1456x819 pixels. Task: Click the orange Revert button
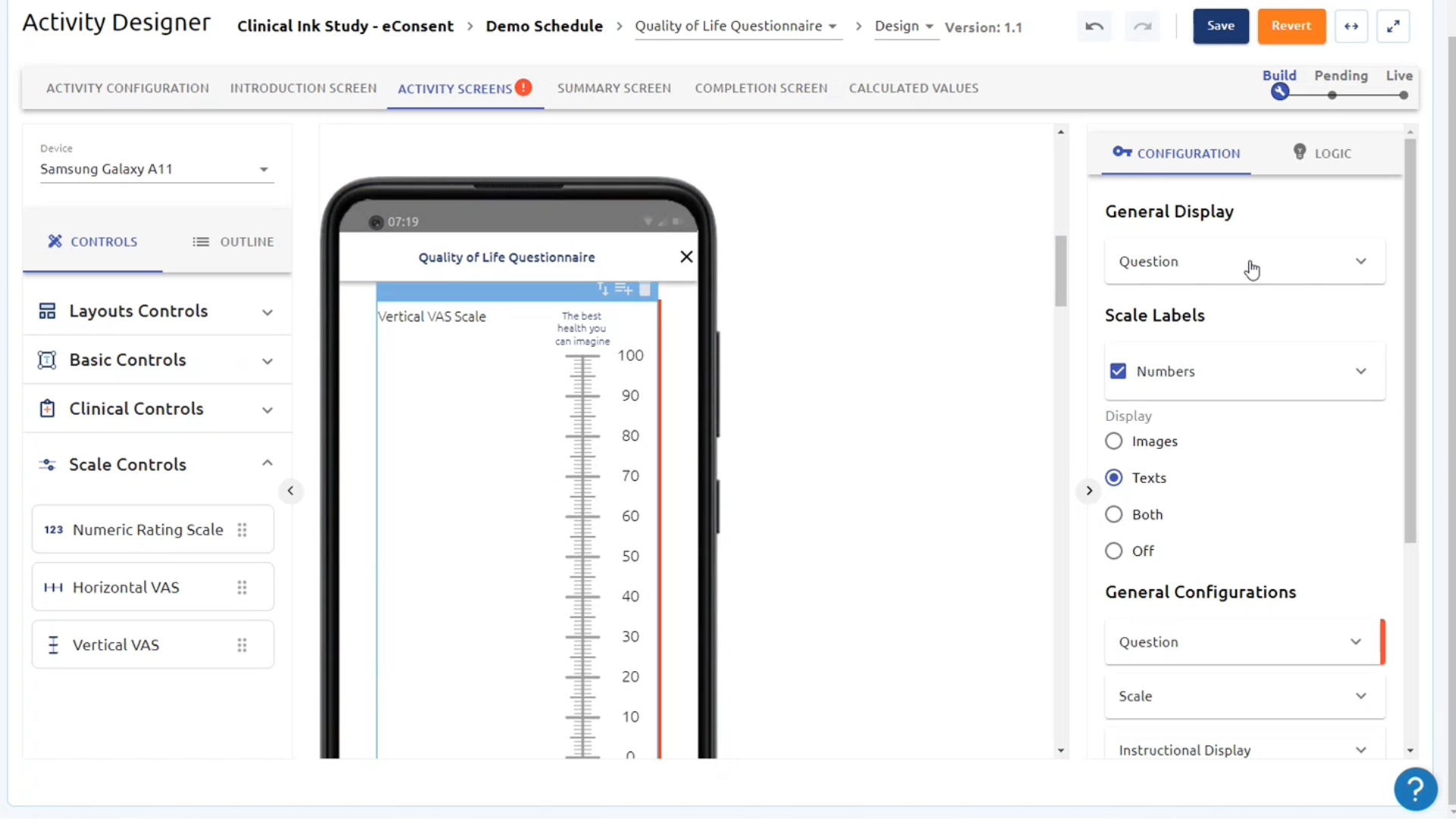[x=1291, y=27]
